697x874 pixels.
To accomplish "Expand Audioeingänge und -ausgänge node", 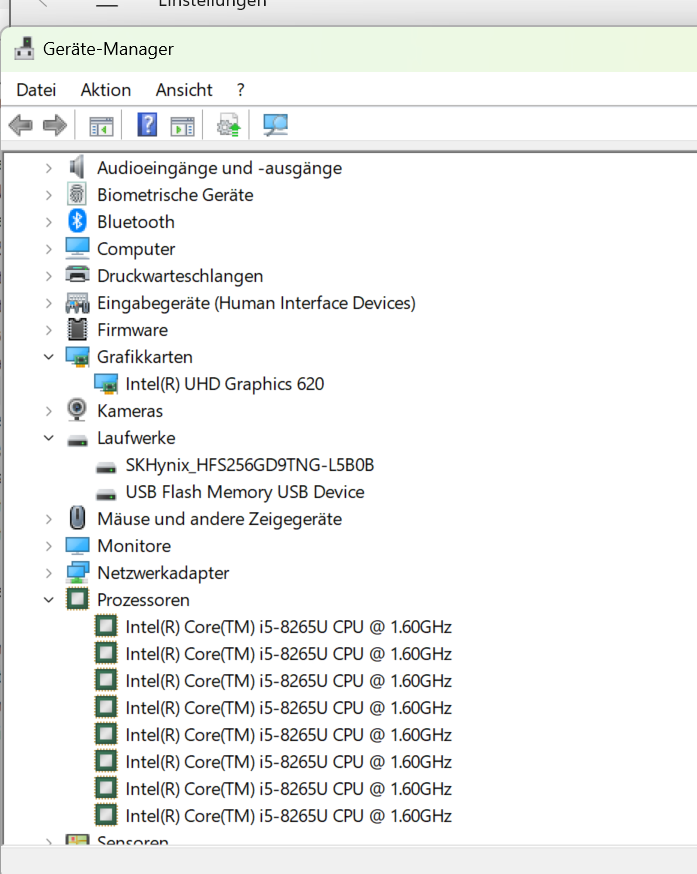I will coord(49,168).
